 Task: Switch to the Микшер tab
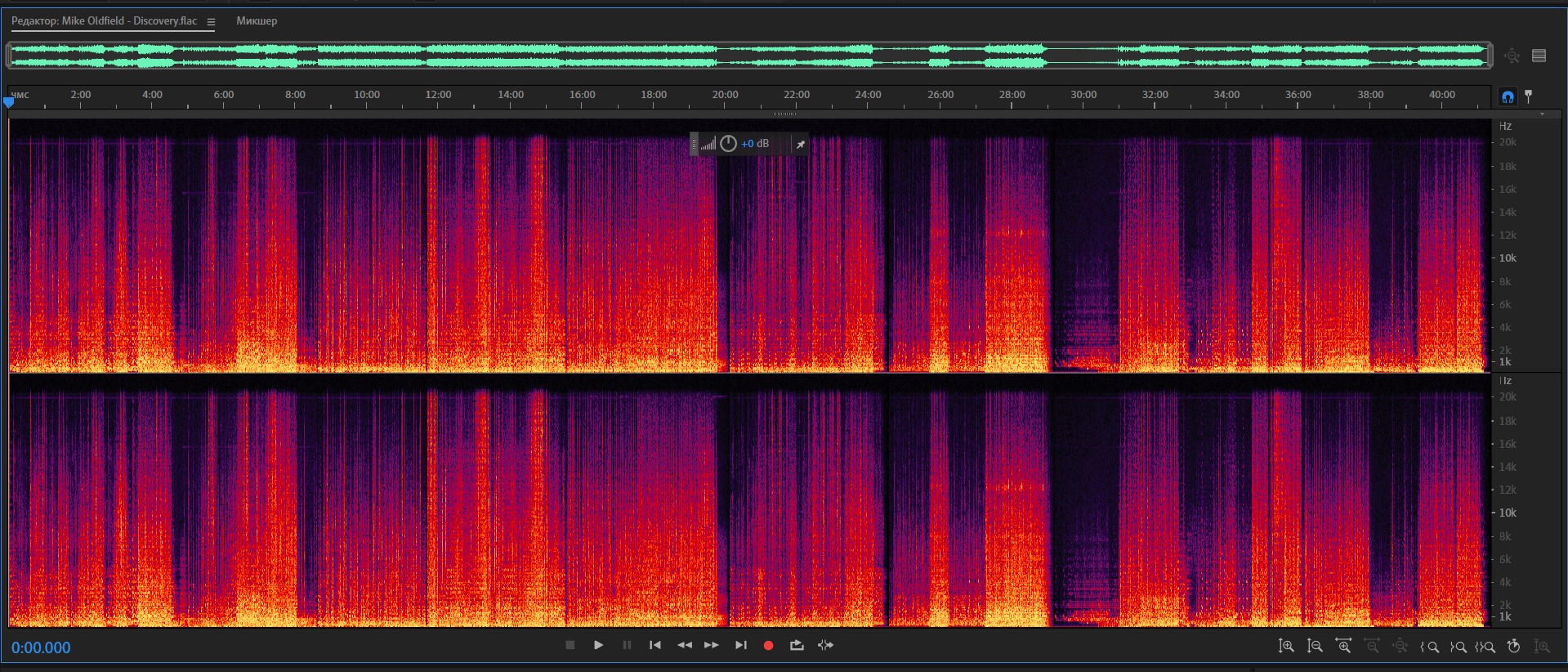[257, 21]
